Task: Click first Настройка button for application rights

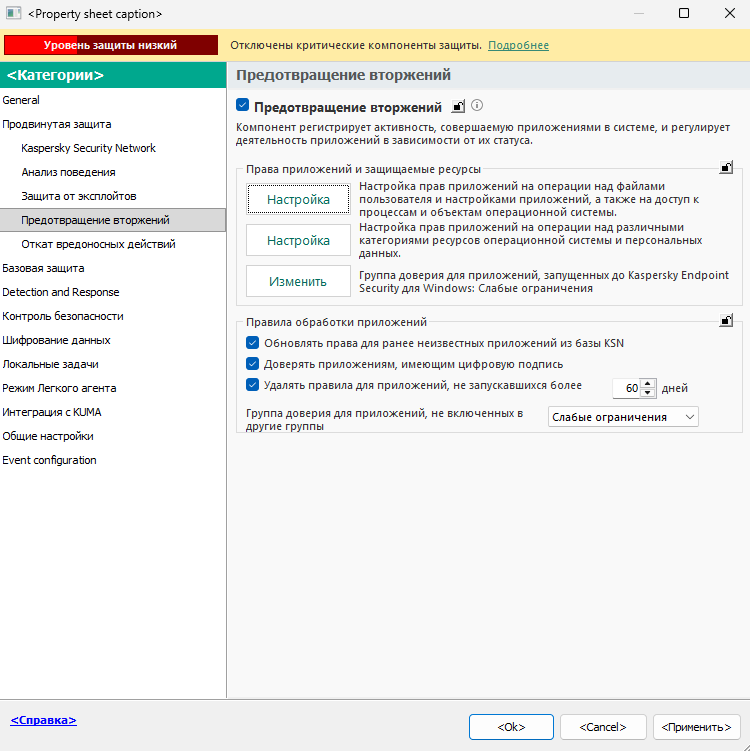Action: click(x=298, y=199)
